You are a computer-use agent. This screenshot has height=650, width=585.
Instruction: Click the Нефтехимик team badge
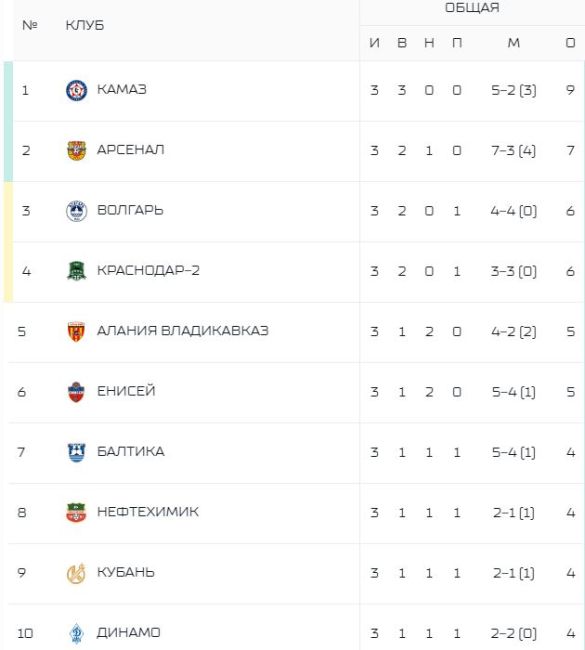click(76, 513)
